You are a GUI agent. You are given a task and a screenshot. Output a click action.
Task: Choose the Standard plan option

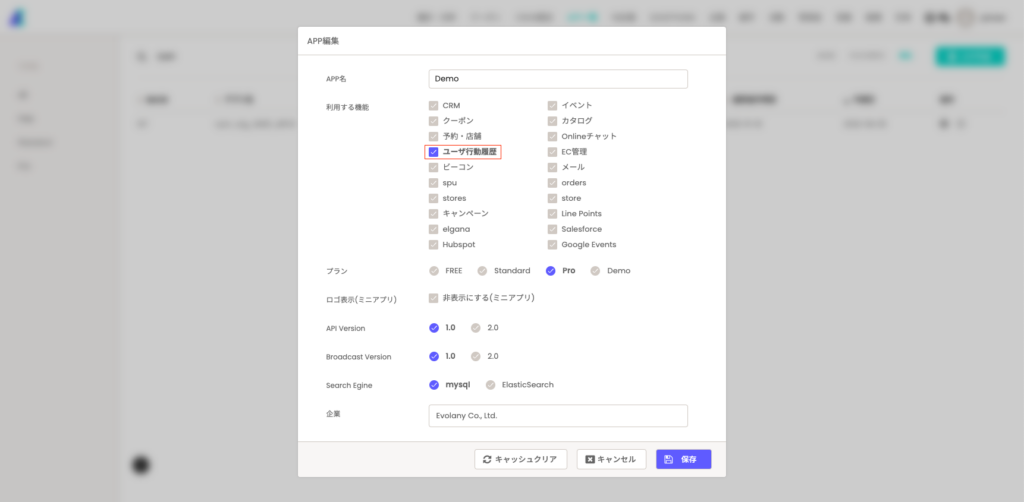coord(482,271)
